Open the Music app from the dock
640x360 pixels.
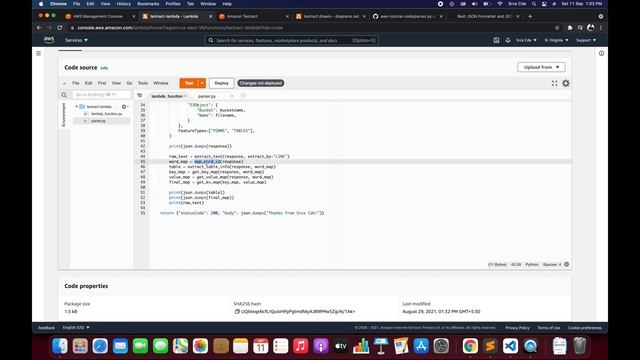300,346
